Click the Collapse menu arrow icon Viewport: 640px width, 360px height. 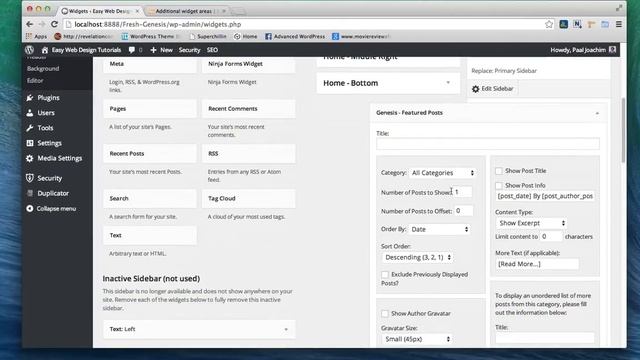tap(29, 209)
